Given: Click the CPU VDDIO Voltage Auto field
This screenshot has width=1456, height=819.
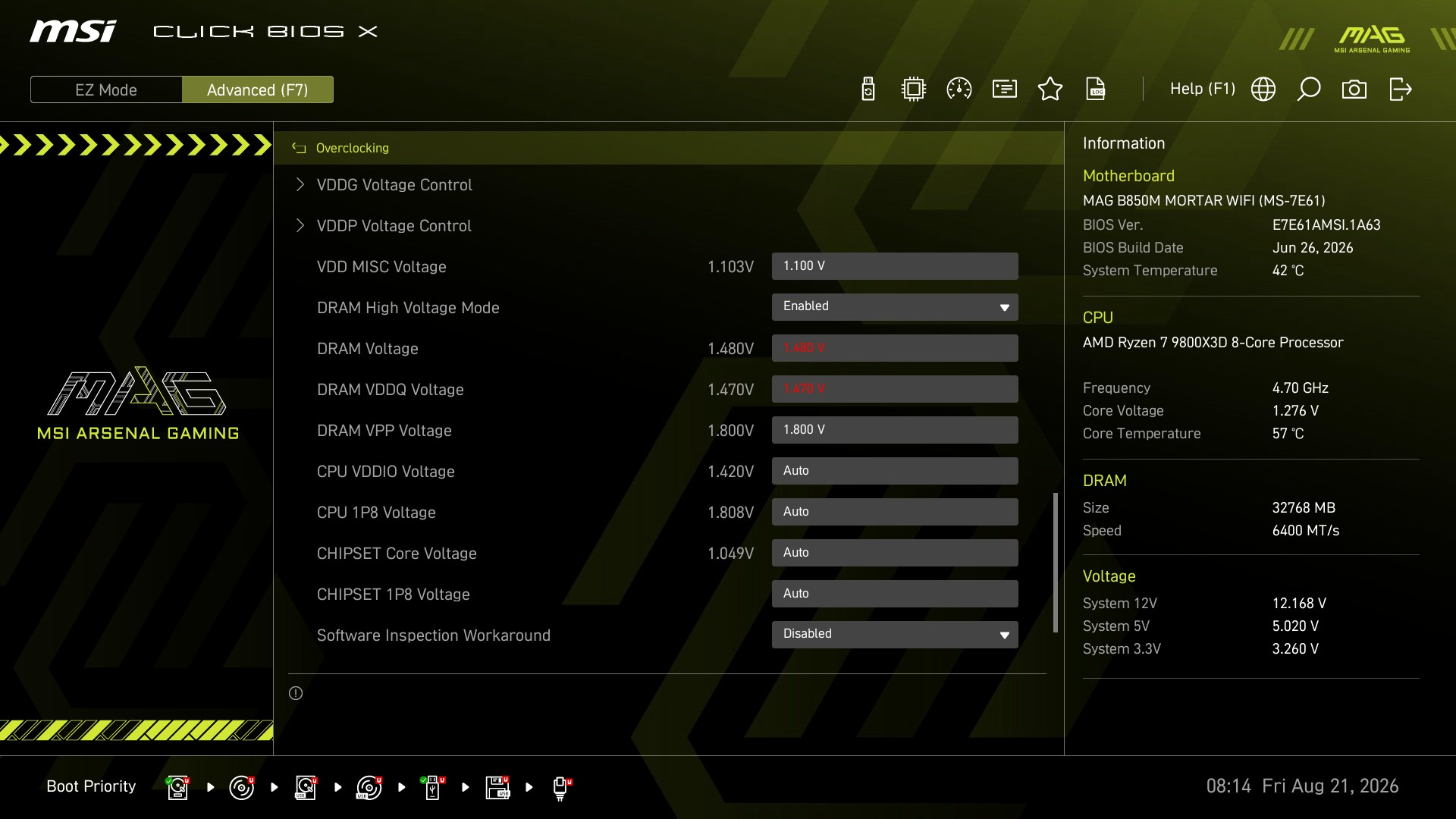Looking at the screenshot, I should click(895, 471).
